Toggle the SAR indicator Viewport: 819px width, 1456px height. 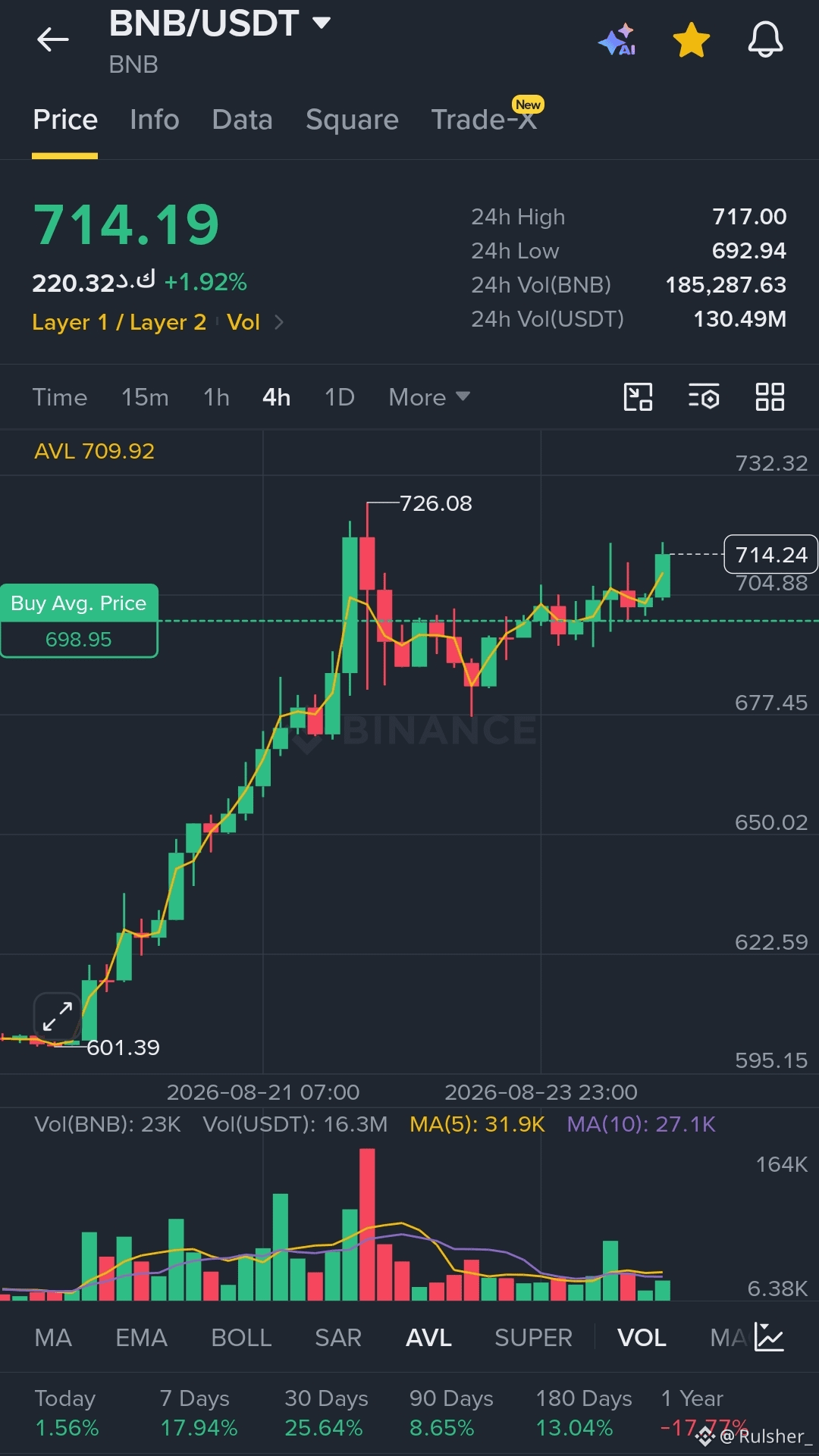(x=338, y=1338)
